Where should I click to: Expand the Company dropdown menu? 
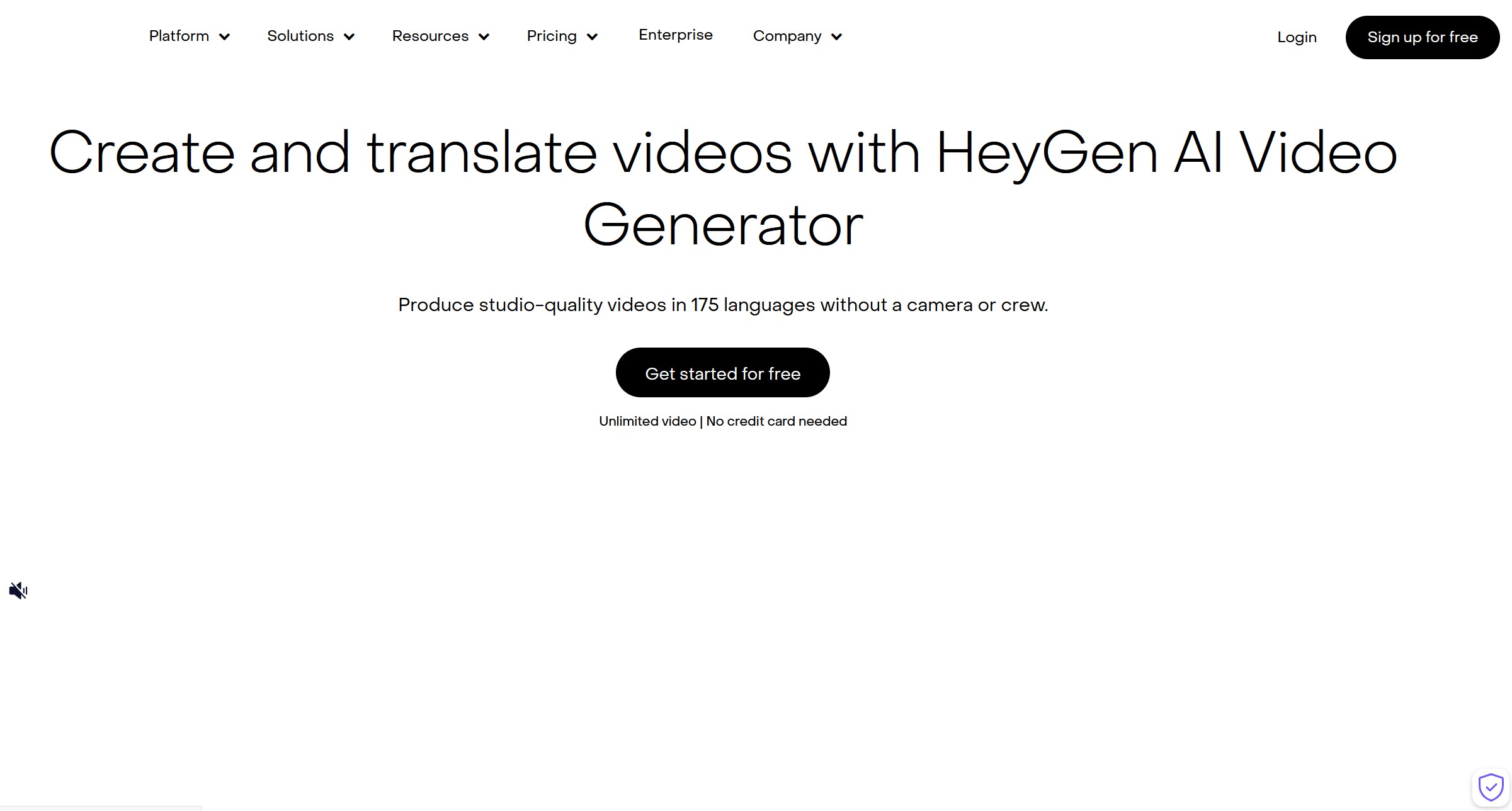click(x=797, y=36)
